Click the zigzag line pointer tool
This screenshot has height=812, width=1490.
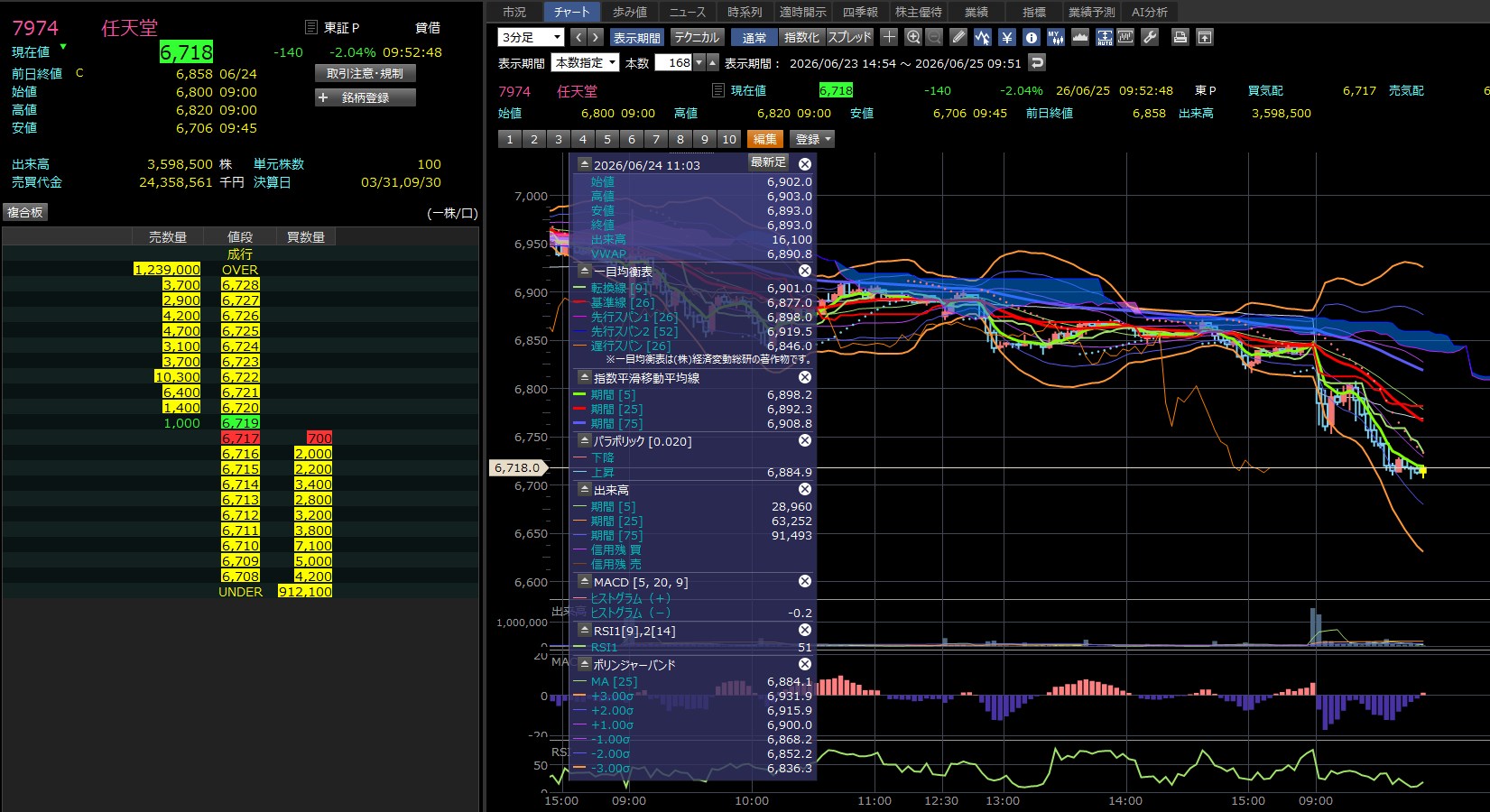click(983, 37)
